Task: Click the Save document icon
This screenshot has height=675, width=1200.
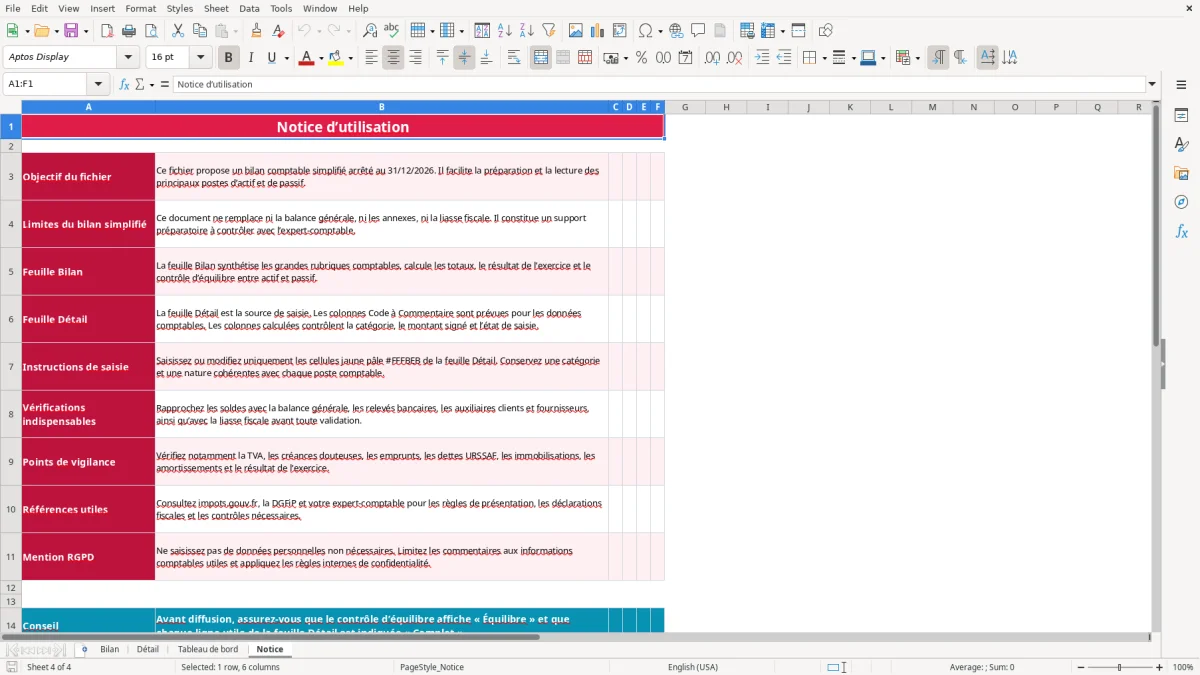Action: [71, 31]
